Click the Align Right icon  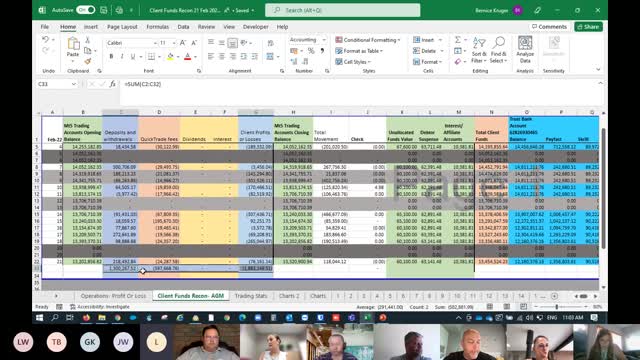(233, 56)
